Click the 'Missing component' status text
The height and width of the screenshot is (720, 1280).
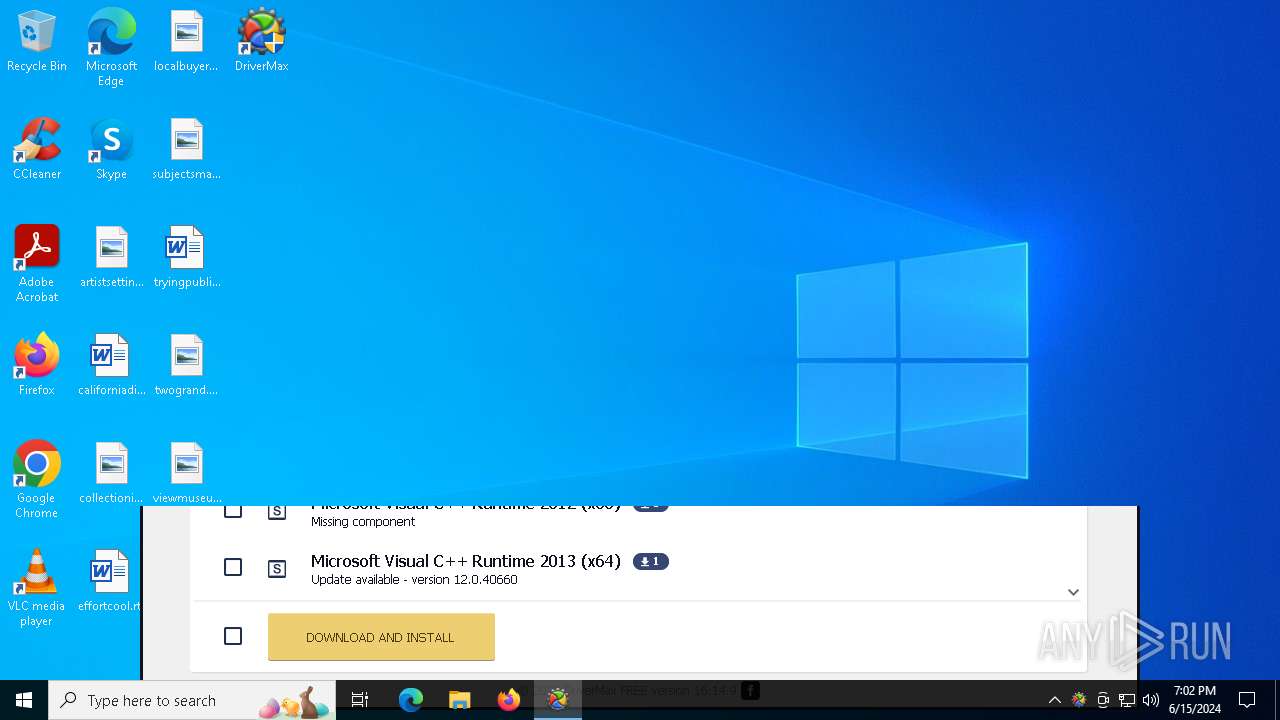coord(363,522)
